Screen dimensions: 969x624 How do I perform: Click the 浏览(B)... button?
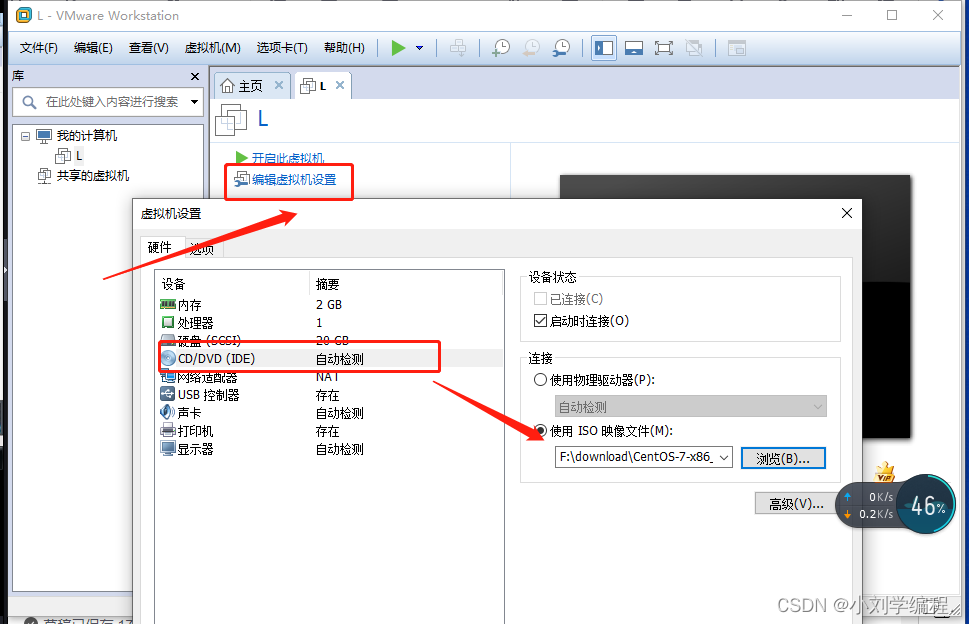point(783,458)
